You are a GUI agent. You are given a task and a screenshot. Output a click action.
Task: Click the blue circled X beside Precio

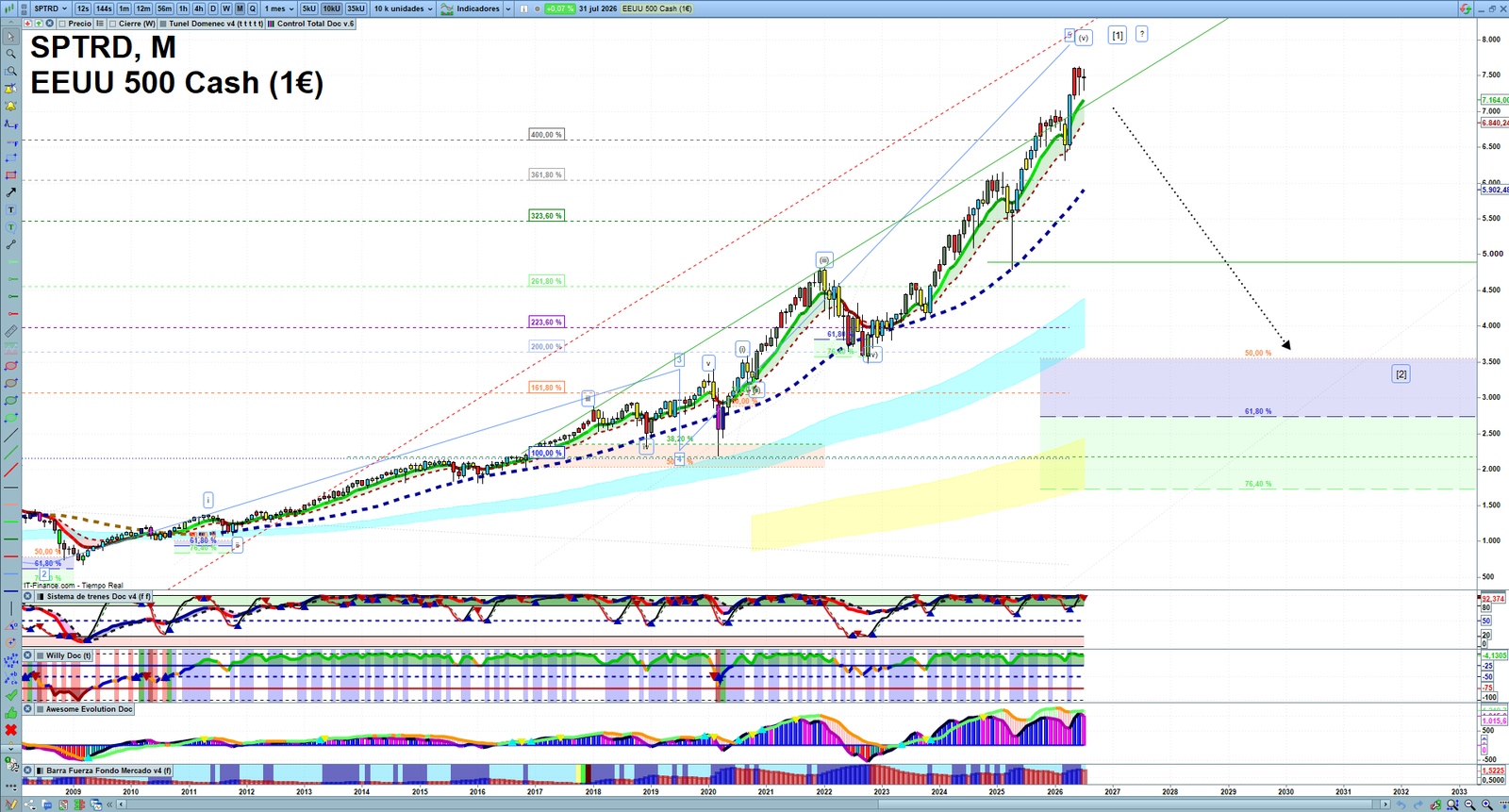tap(49, 23)
